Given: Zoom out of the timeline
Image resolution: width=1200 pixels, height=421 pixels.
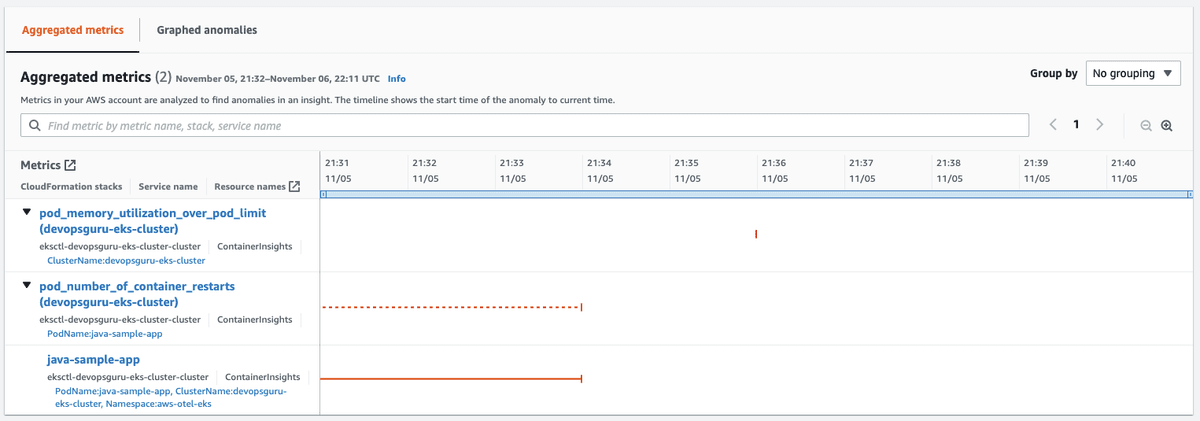Looking at the screenshot, I should (1146, 126).
